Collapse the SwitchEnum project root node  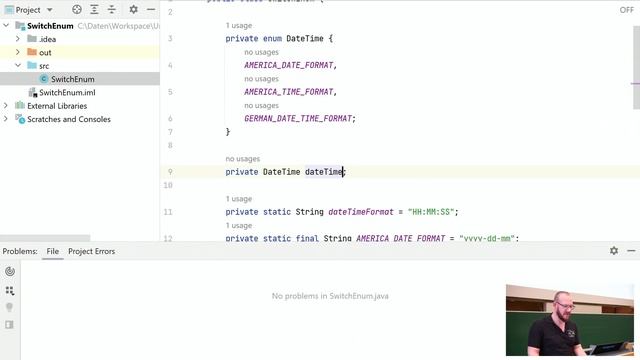(6, 26)
